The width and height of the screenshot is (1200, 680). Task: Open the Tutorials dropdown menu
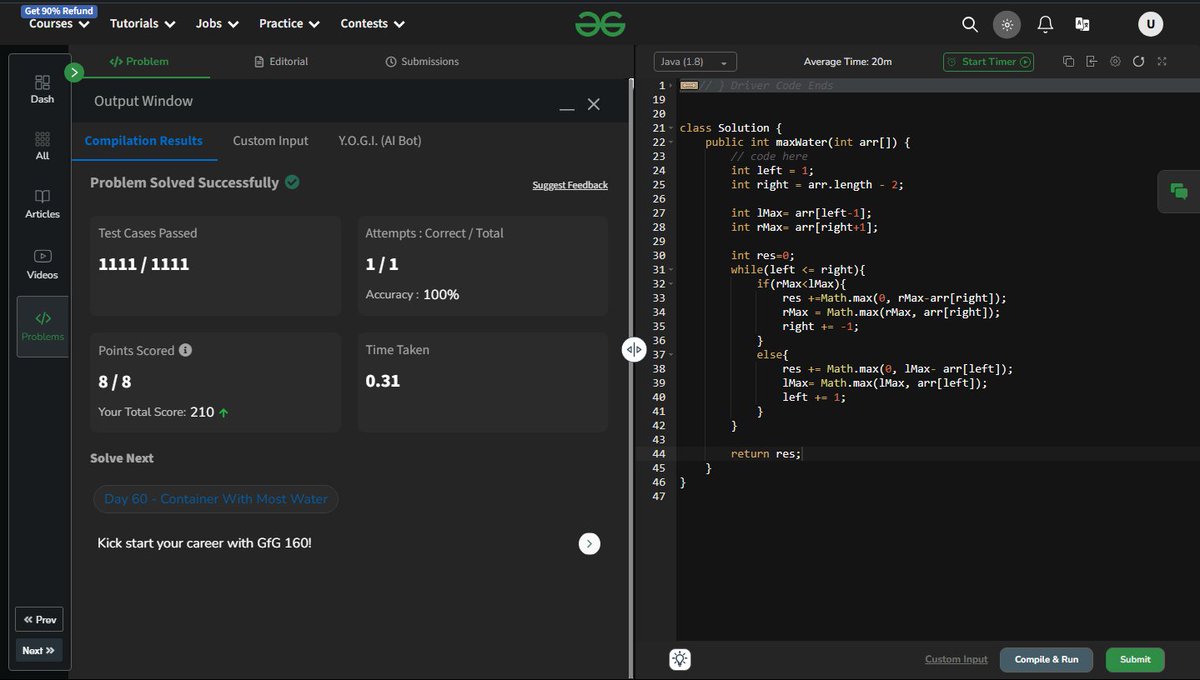pos(142,24)
